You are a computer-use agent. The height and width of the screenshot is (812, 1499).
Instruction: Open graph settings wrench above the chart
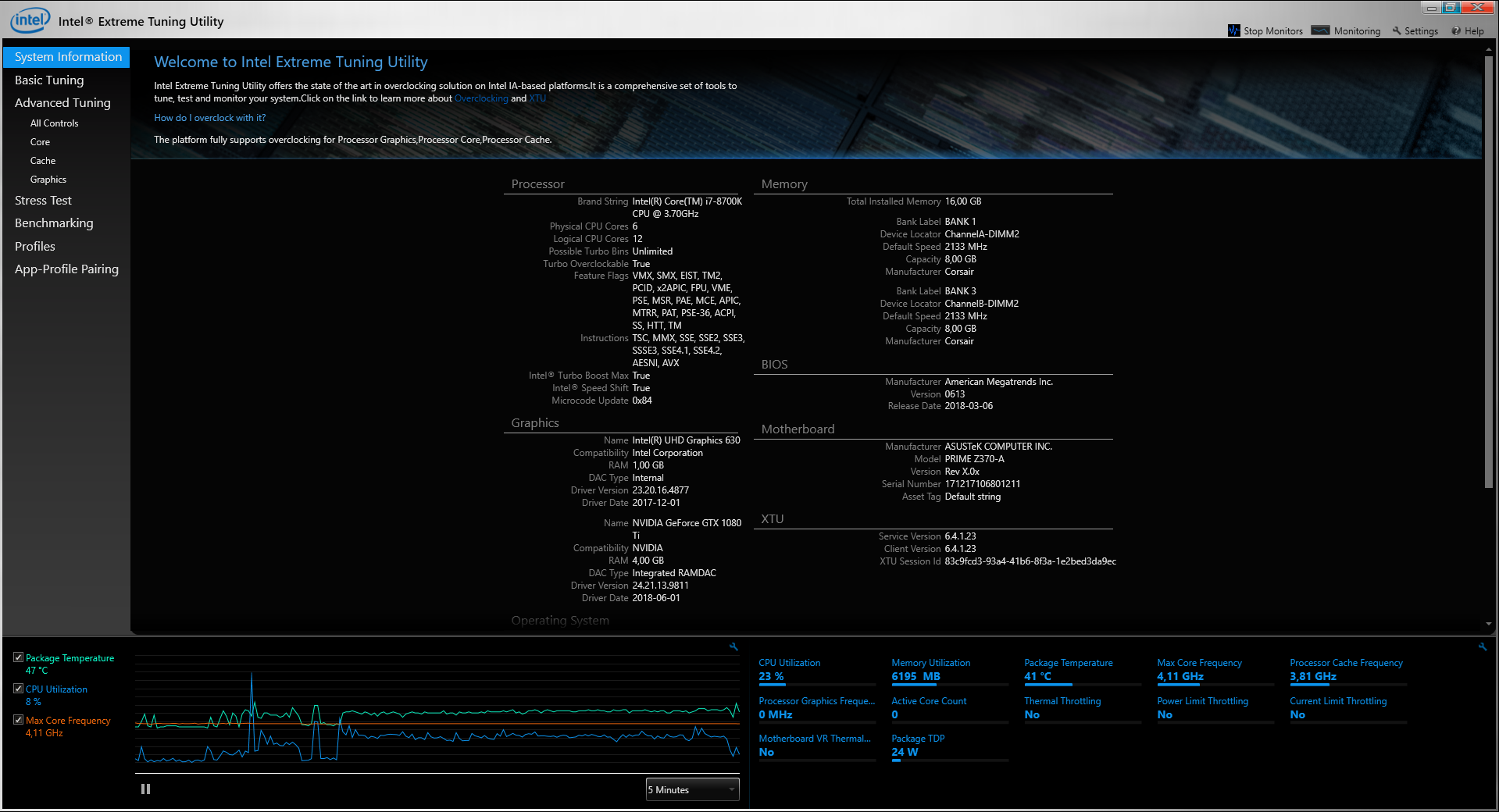pyautogui.click(x=733, y=646)
